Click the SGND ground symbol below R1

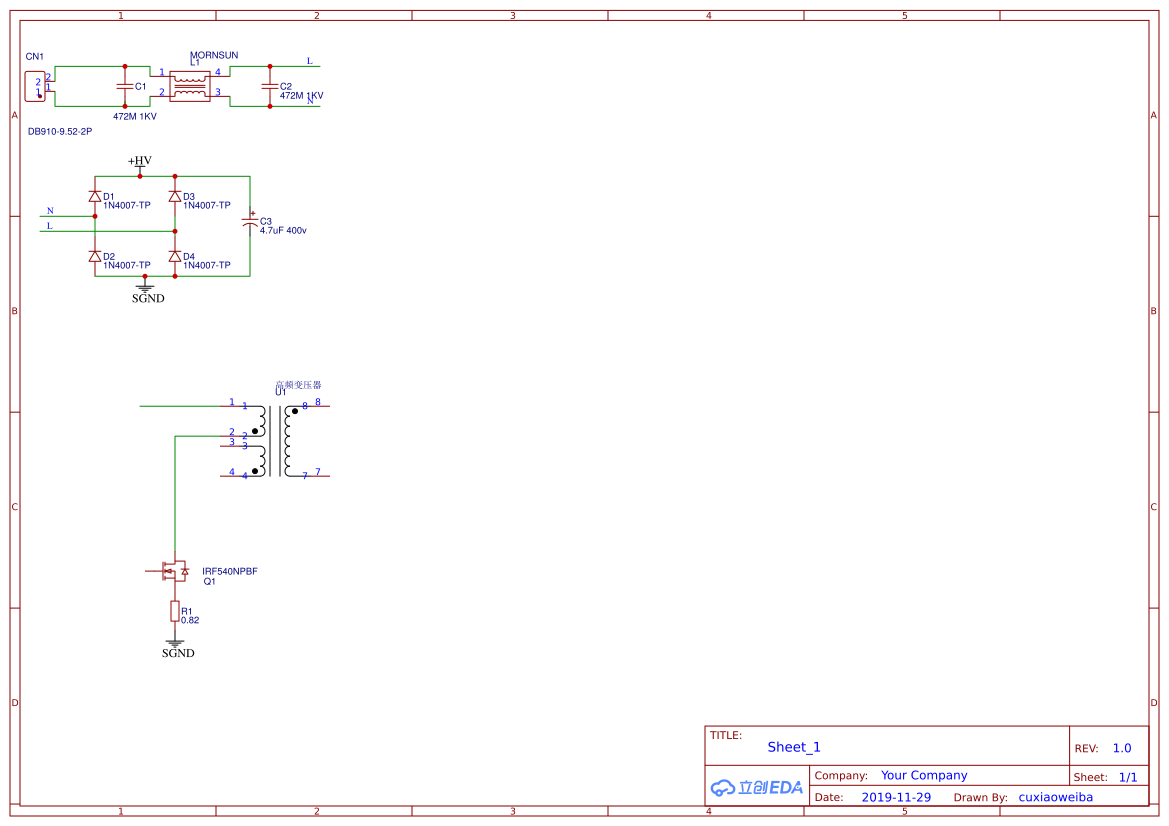(x=177, y=648)
